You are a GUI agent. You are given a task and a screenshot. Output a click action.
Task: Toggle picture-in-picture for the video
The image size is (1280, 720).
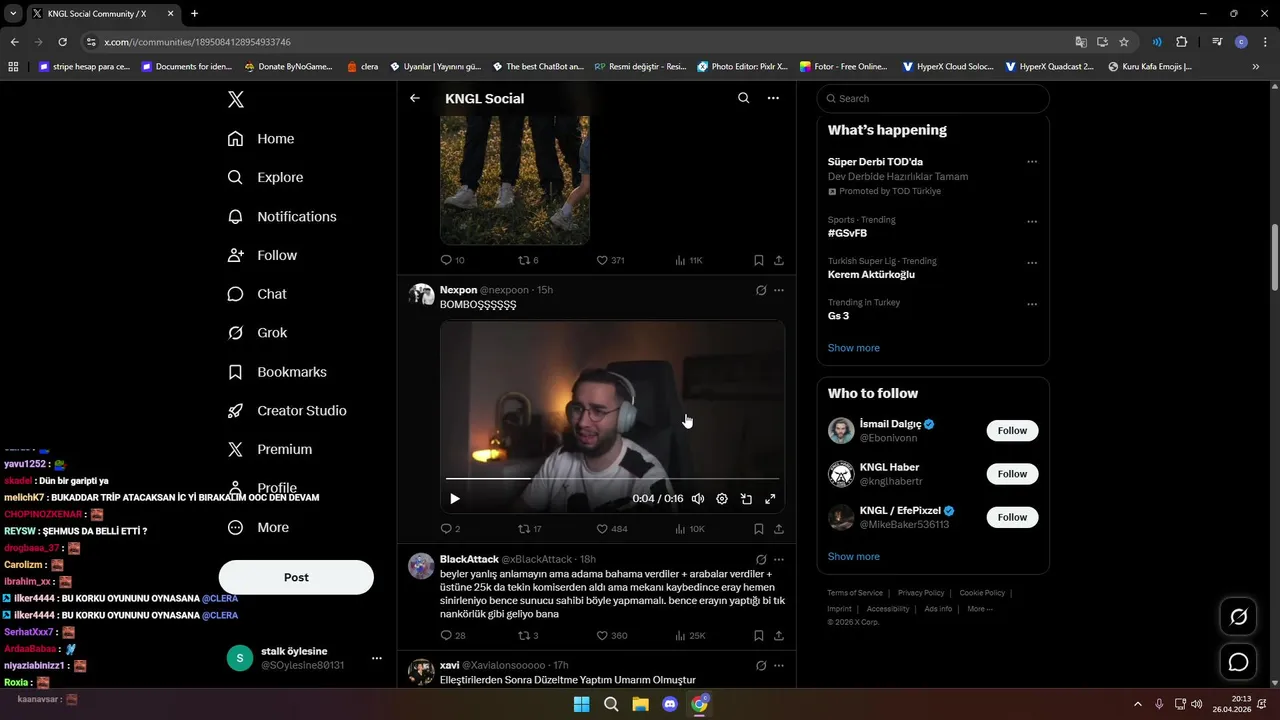[746, 499]
